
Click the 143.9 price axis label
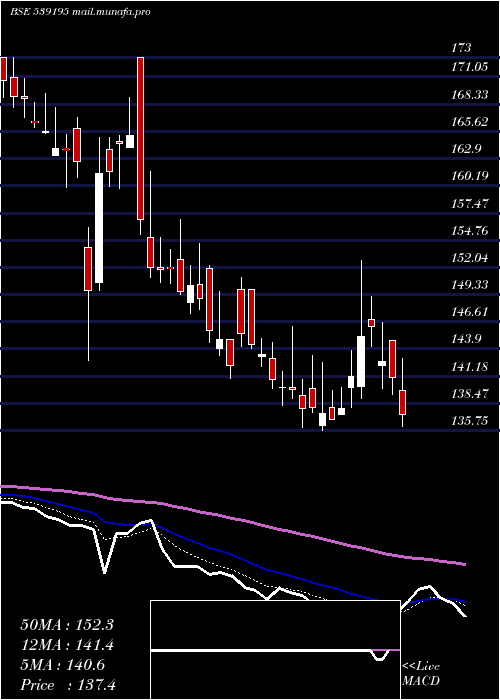click(x=466, y=339)
